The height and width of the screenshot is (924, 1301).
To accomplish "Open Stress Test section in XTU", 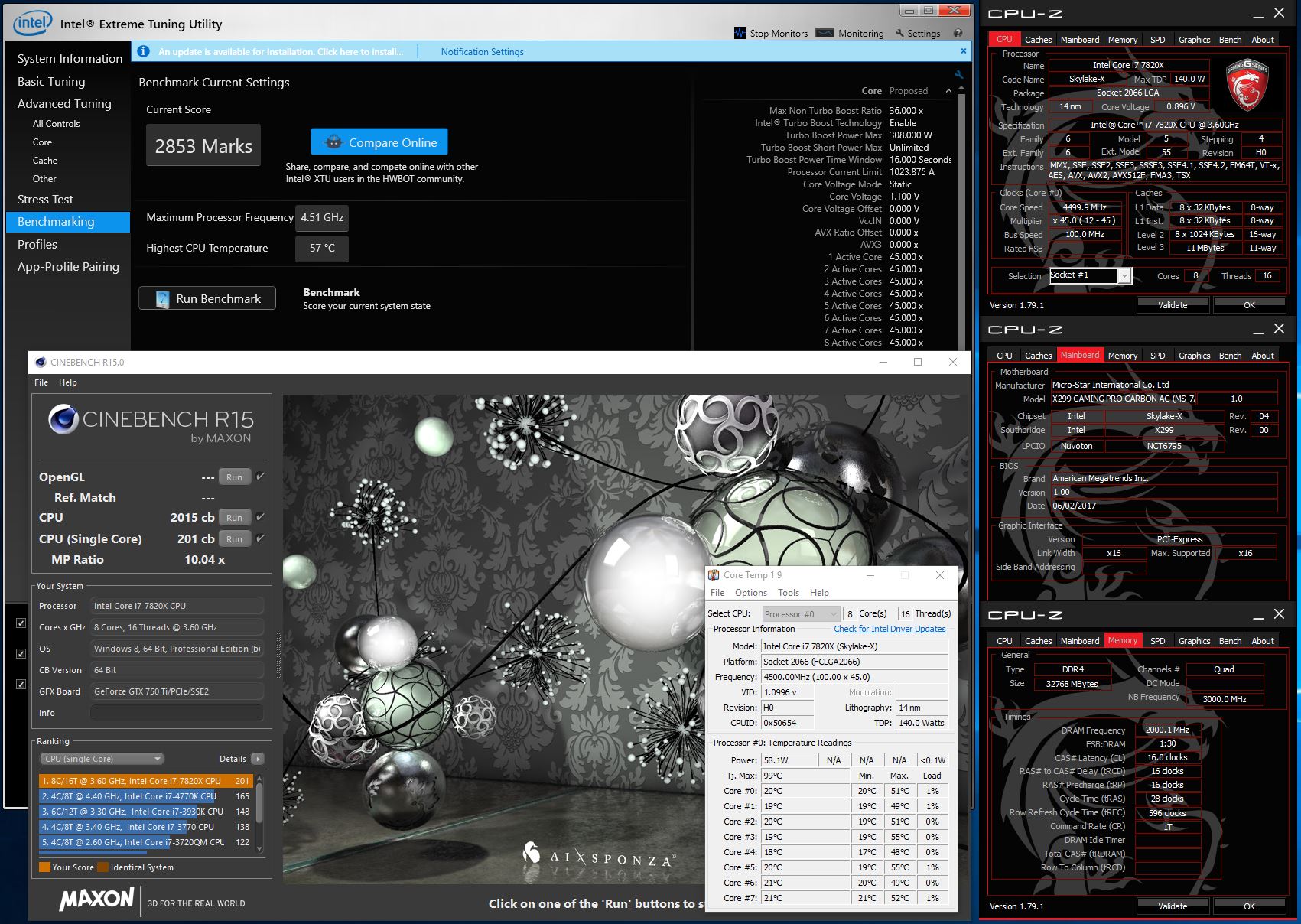I will pyautogui.click(x=45, y=199).
